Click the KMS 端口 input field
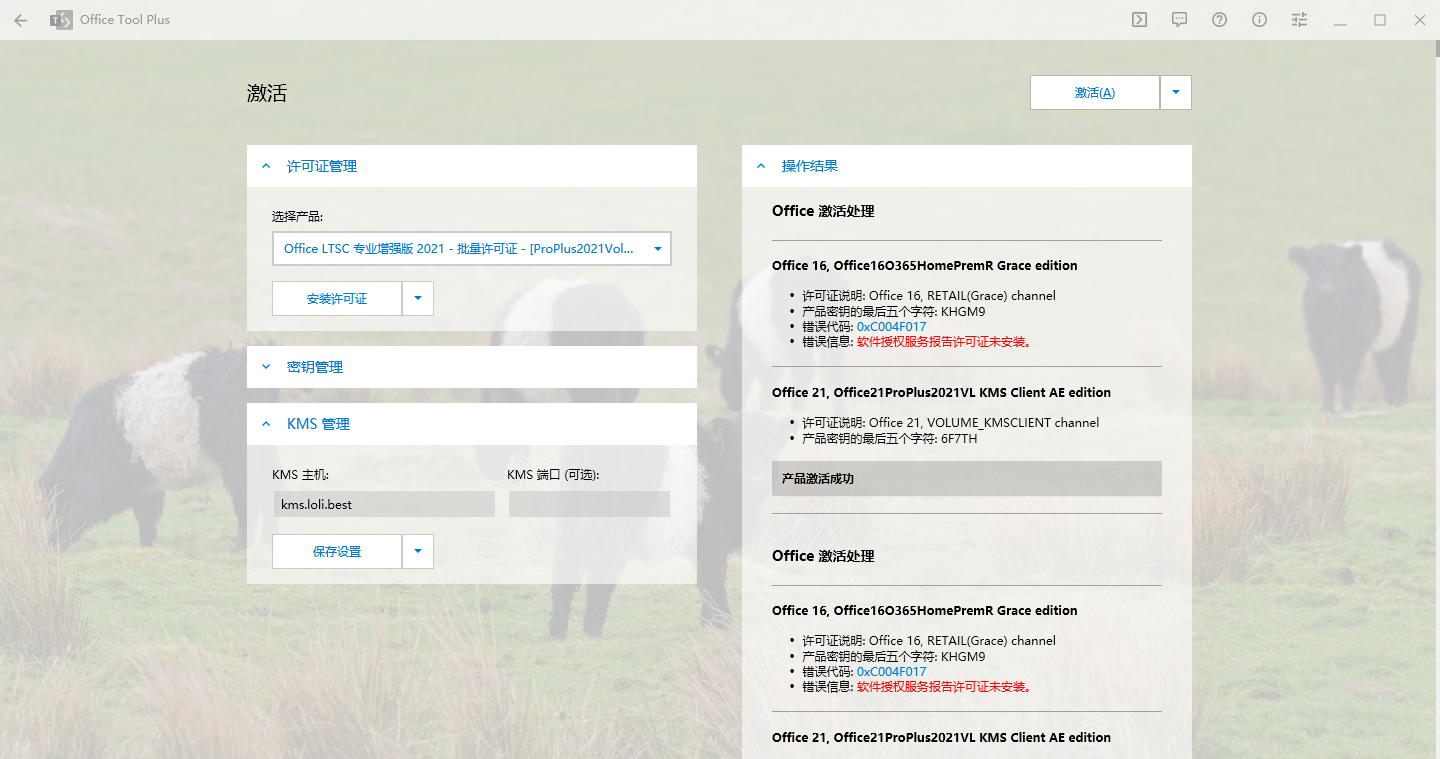The image size is (1440, 759). (x=589, y=504)
